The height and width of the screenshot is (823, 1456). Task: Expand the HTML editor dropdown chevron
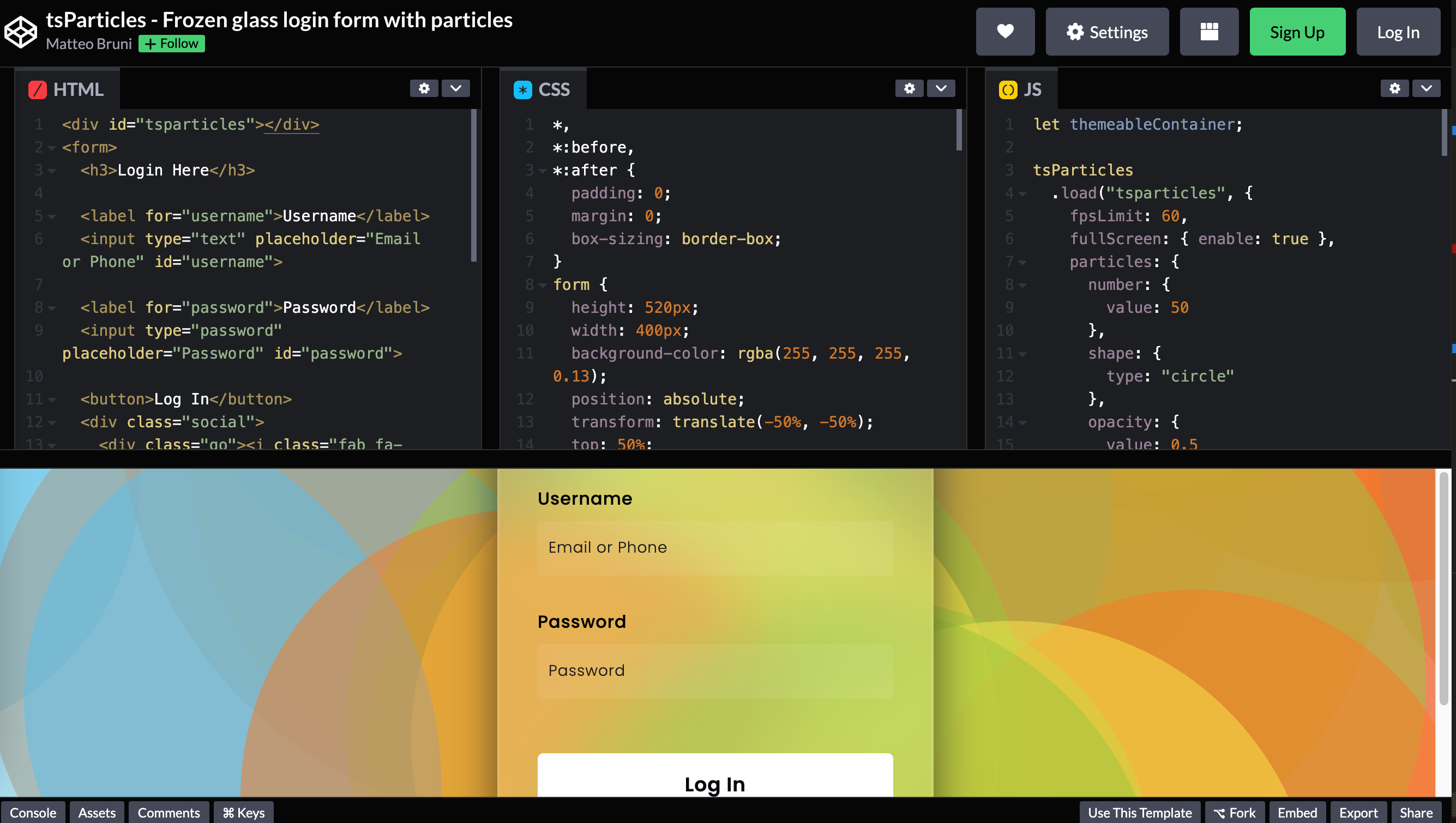pyautogui.click(x=456, y=88)
